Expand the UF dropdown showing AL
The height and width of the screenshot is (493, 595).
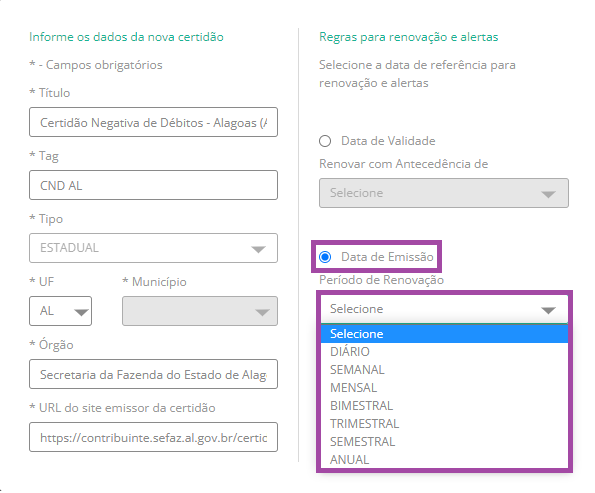tap(60, 311)
